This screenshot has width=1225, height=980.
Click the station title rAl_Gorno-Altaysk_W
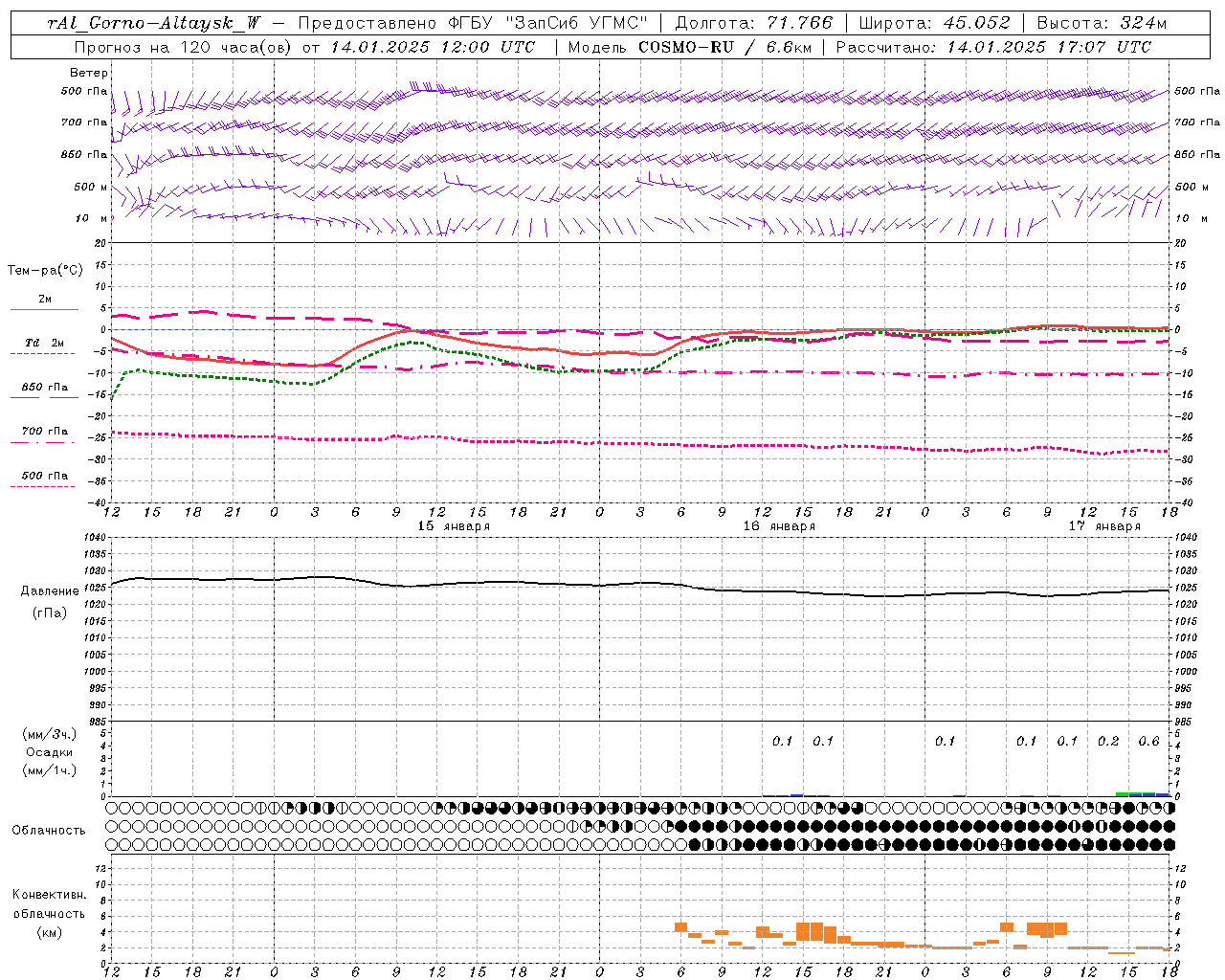coord(154,23)
